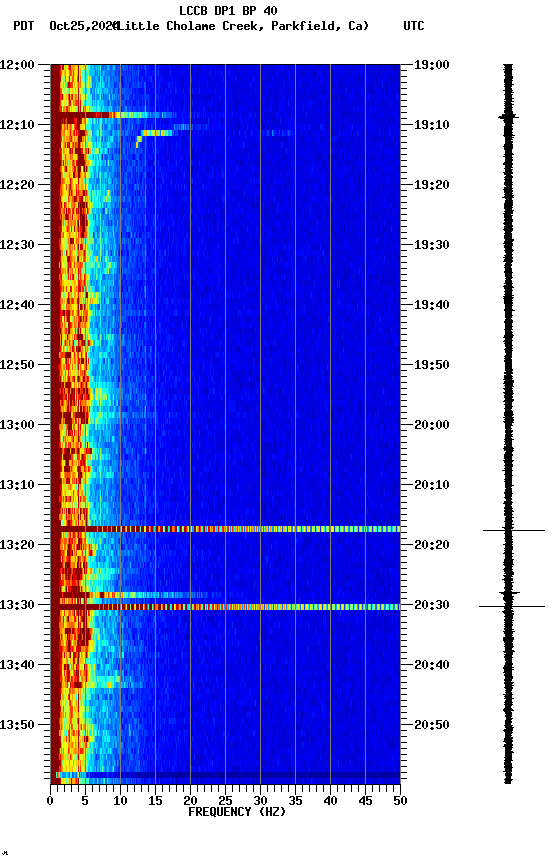Click the 13:50 PDT time label
The image size is (552, 864).
point(17,726)
